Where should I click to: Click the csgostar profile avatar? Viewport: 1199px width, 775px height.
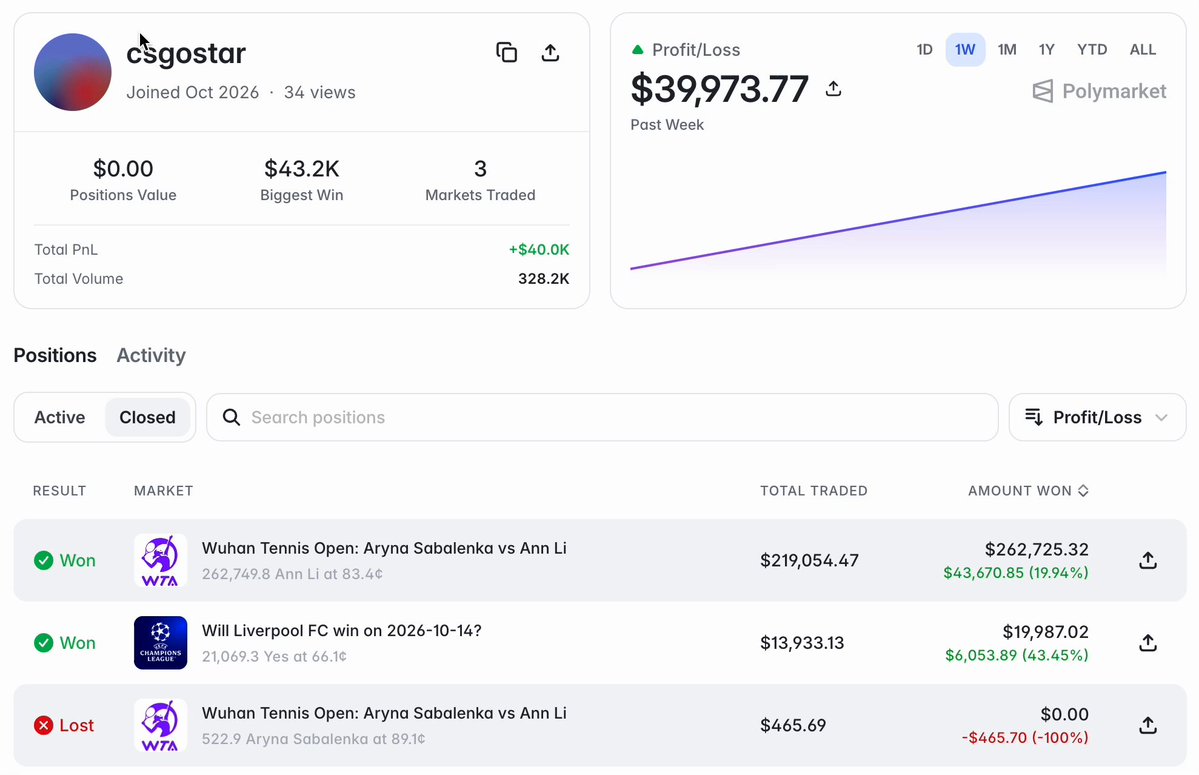pos(73,72)
